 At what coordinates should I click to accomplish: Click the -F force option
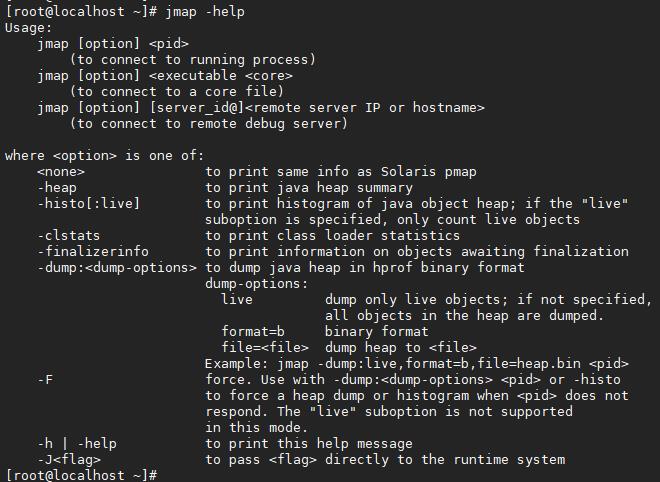pyautogui.click(x=45, y=380)
